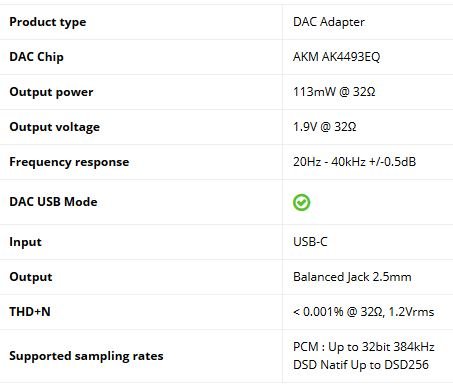Click the 1.9V @ 32Ω value
This screenshot has width=453, height=385.
click(325, 127)
